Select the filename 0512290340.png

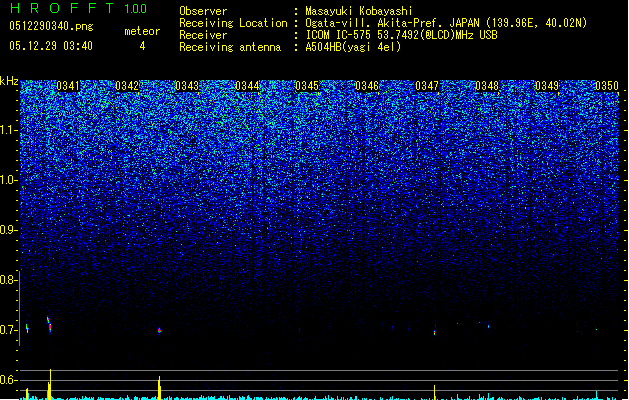tap(51, 26)
